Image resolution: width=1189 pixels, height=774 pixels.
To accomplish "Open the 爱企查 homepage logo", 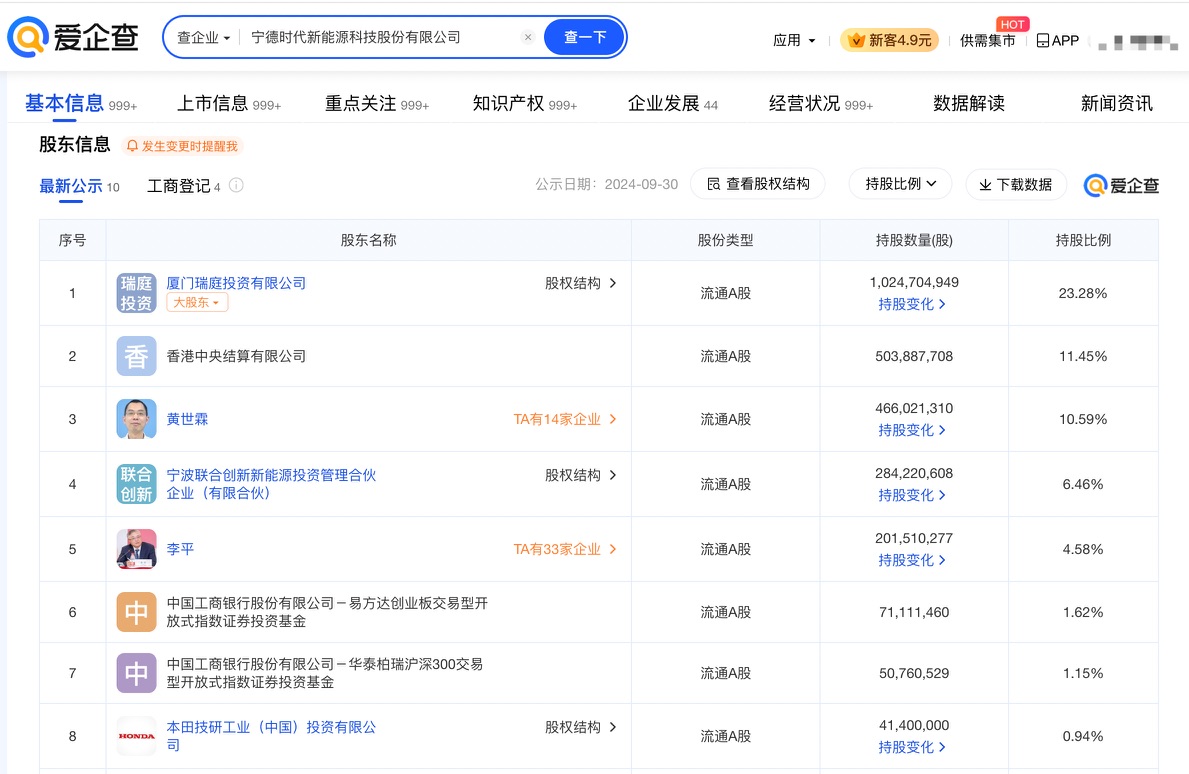I will [x=73, y=36].
